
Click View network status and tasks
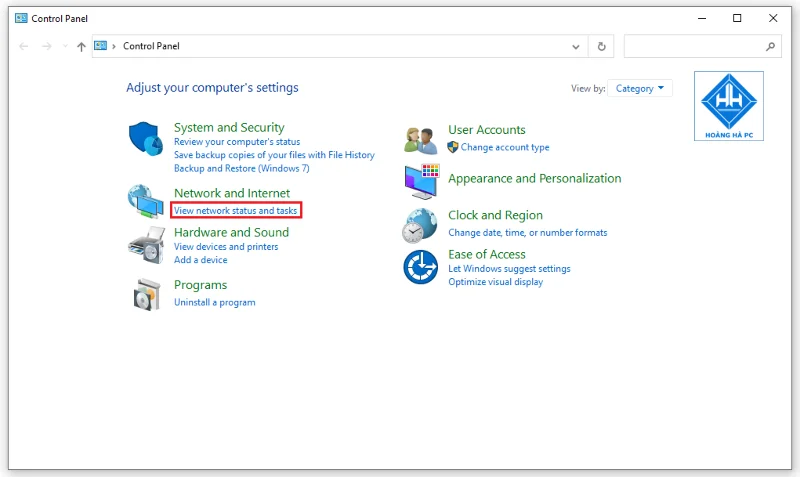pyautogui.click(x=235, y=210)
